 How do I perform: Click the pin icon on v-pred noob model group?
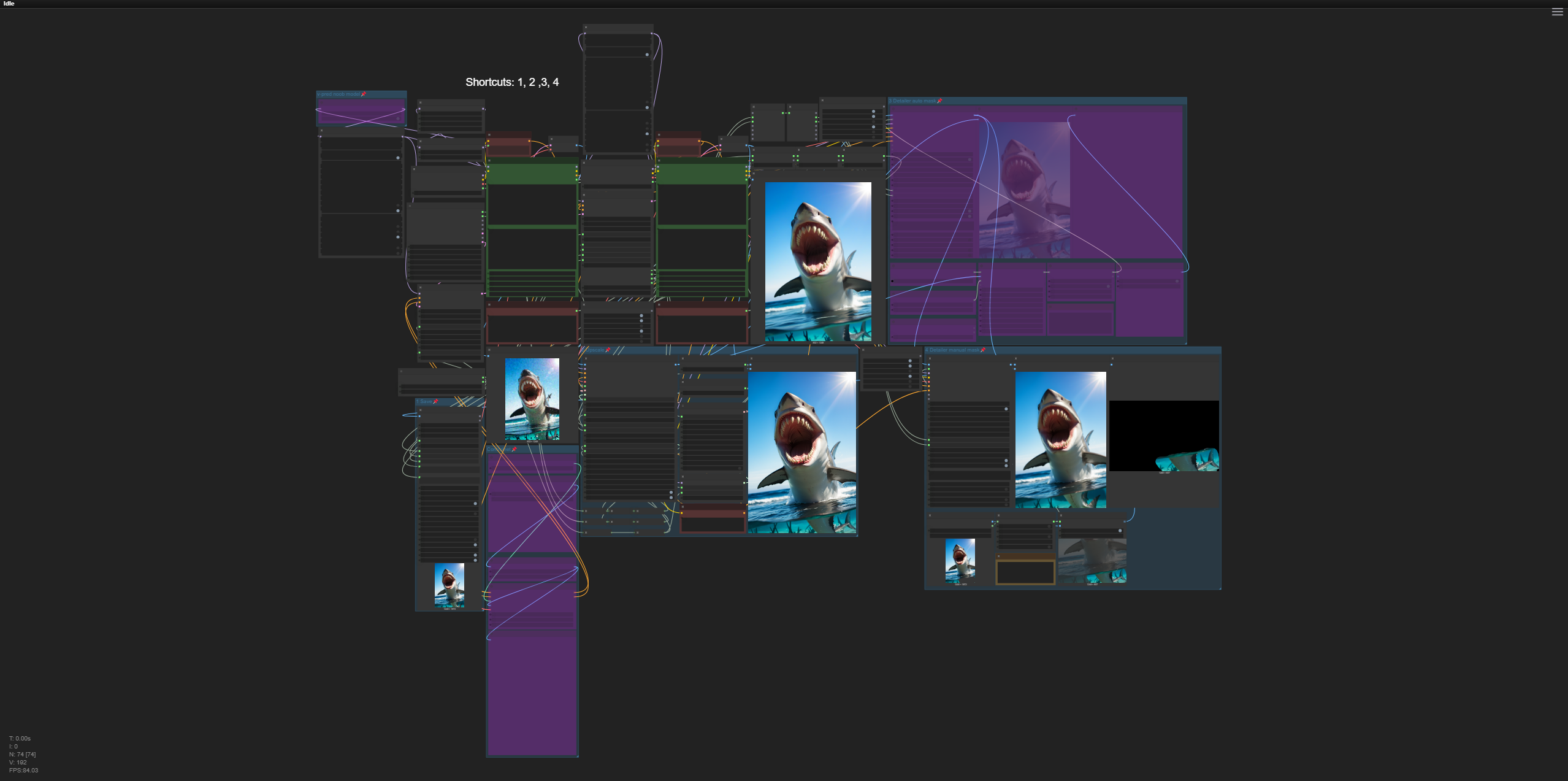click(x=364, y=94)
